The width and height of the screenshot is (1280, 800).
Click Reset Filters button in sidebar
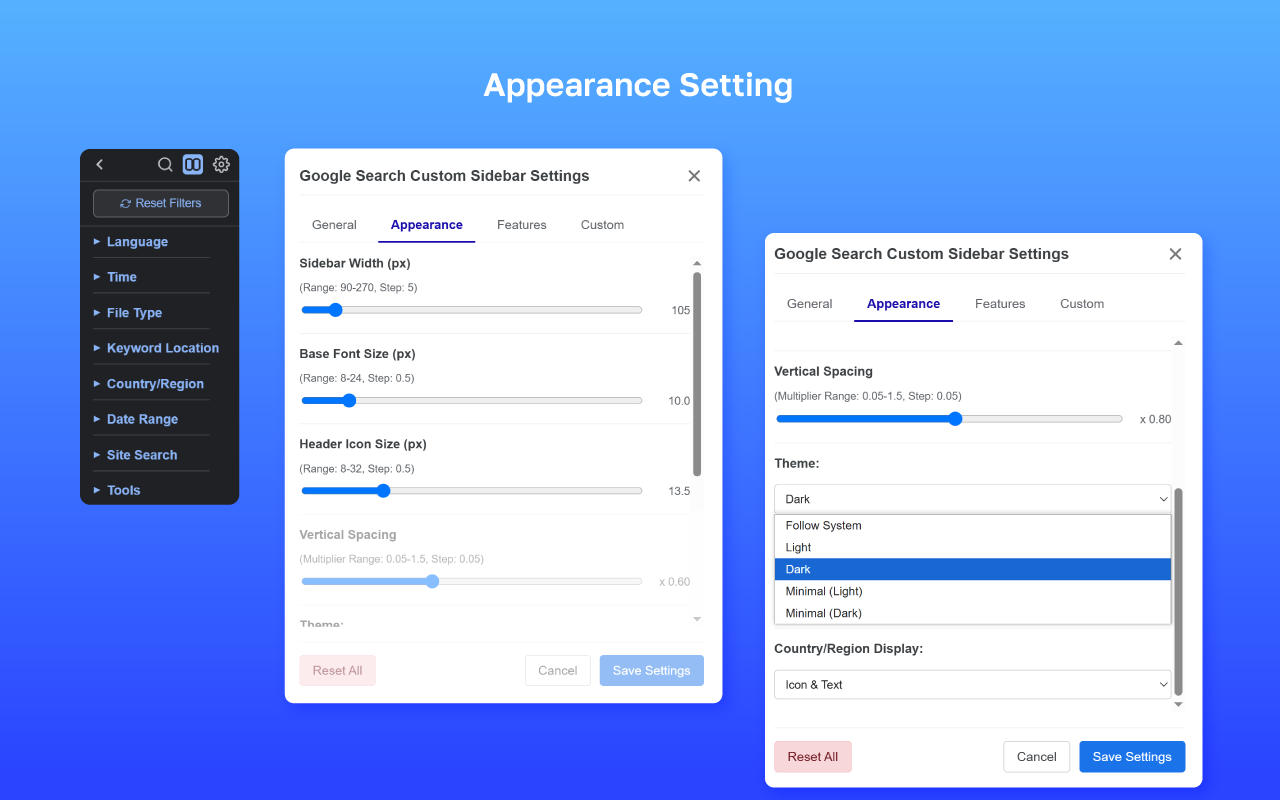[x=161, y=203]
